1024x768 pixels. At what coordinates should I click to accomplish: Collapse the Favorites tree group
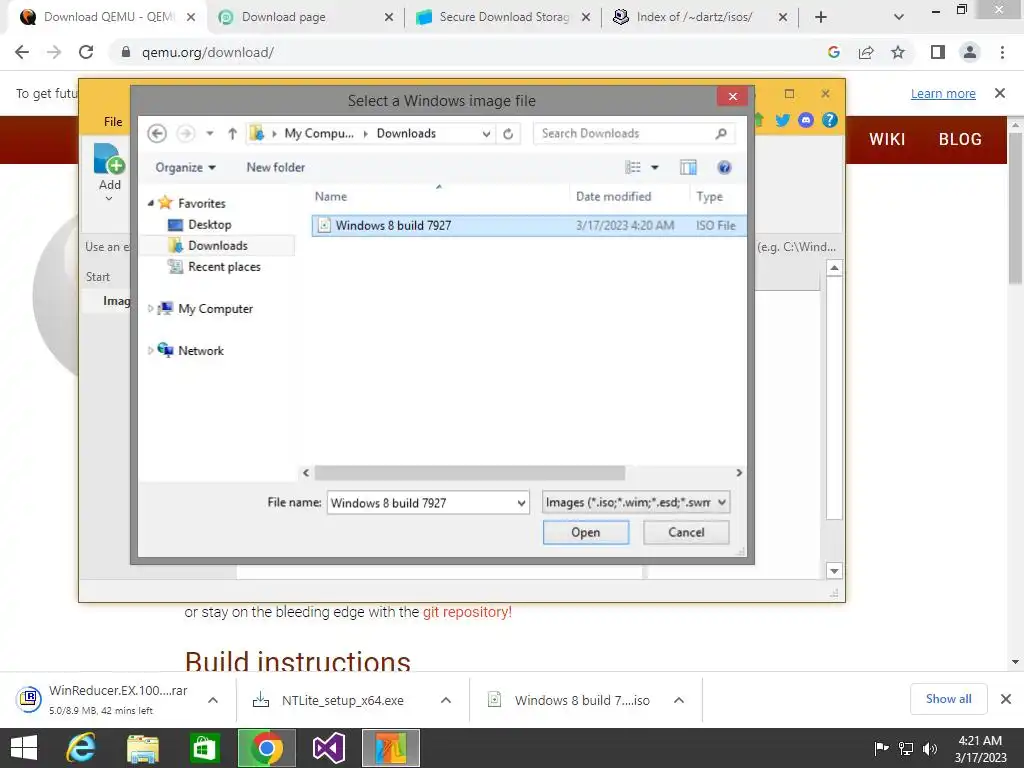[150, 203]
